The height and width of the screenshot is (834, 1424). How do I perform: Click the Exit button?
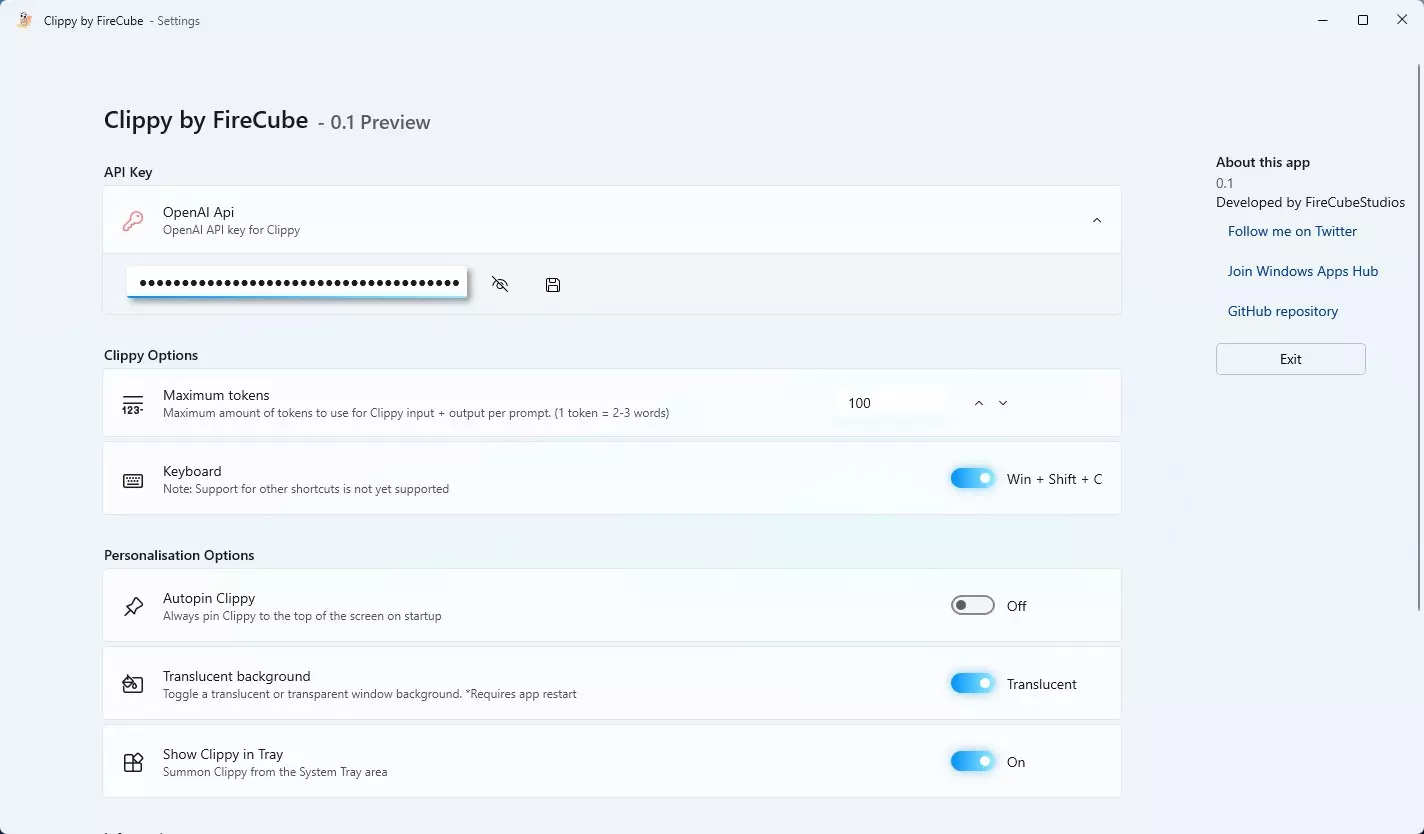pyautogui.click(x=1291, y=359)
